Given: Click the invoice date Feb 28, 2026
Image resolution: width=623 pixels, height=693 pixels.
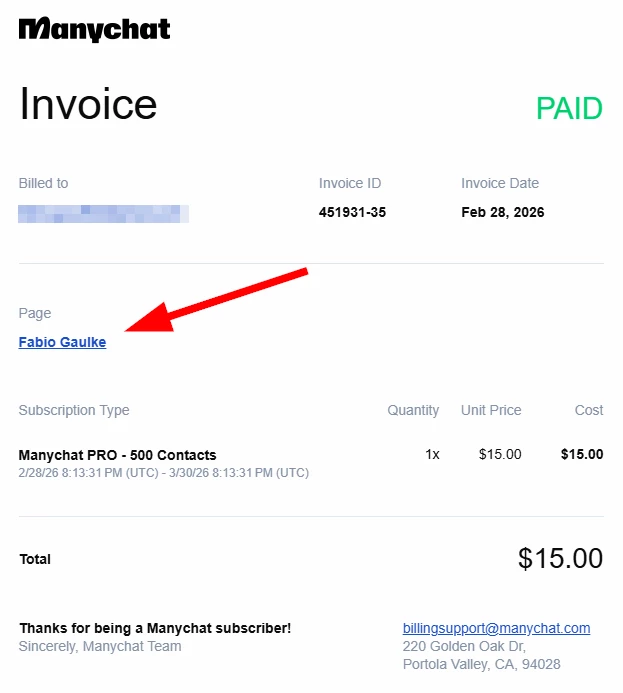Looking at the screenshot, I should coord(502,212).
